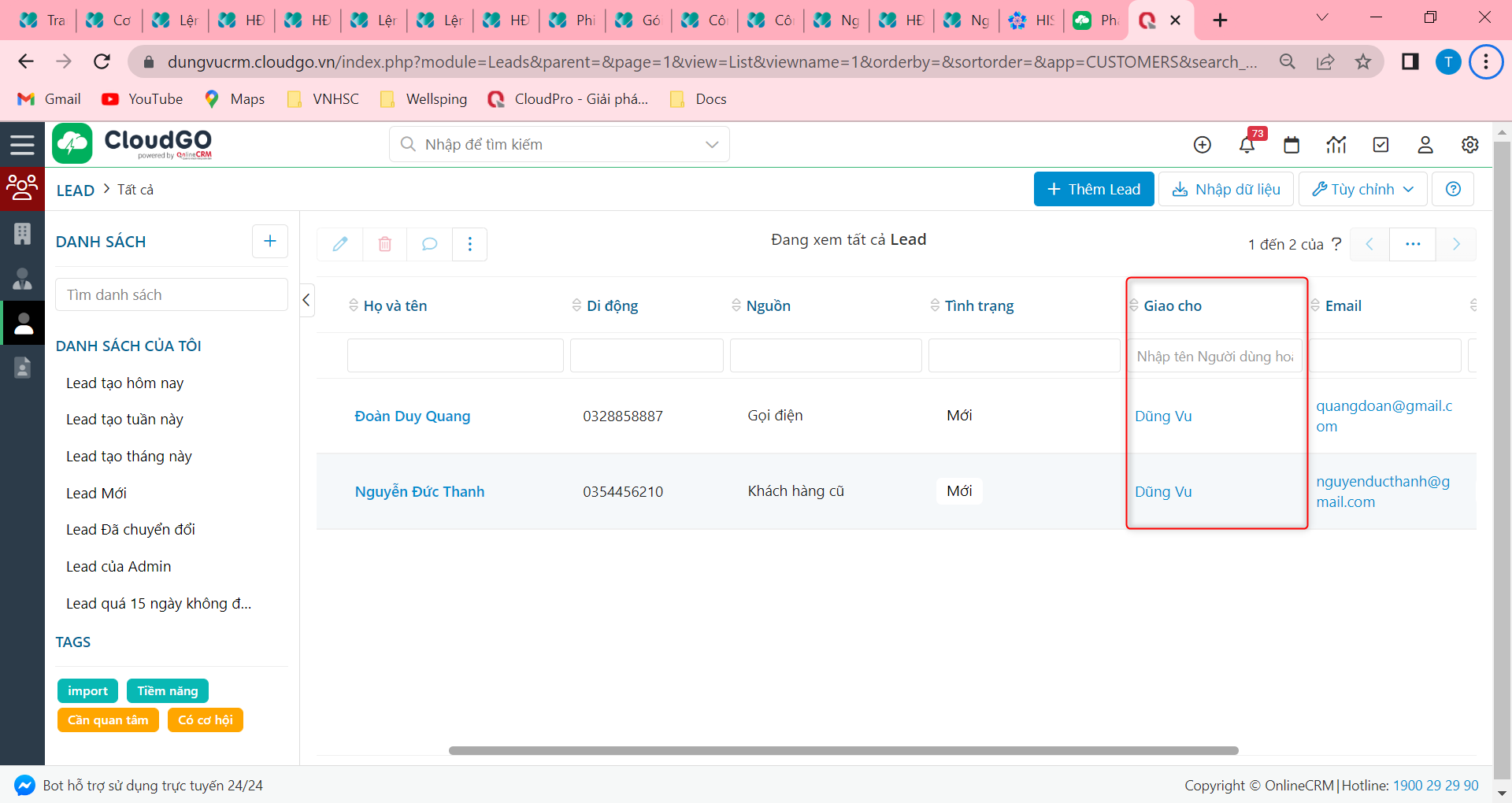Click the quick create plus icon
Image resolution: width=1512 pixels, height=803 pixels.
[1202, 145]
